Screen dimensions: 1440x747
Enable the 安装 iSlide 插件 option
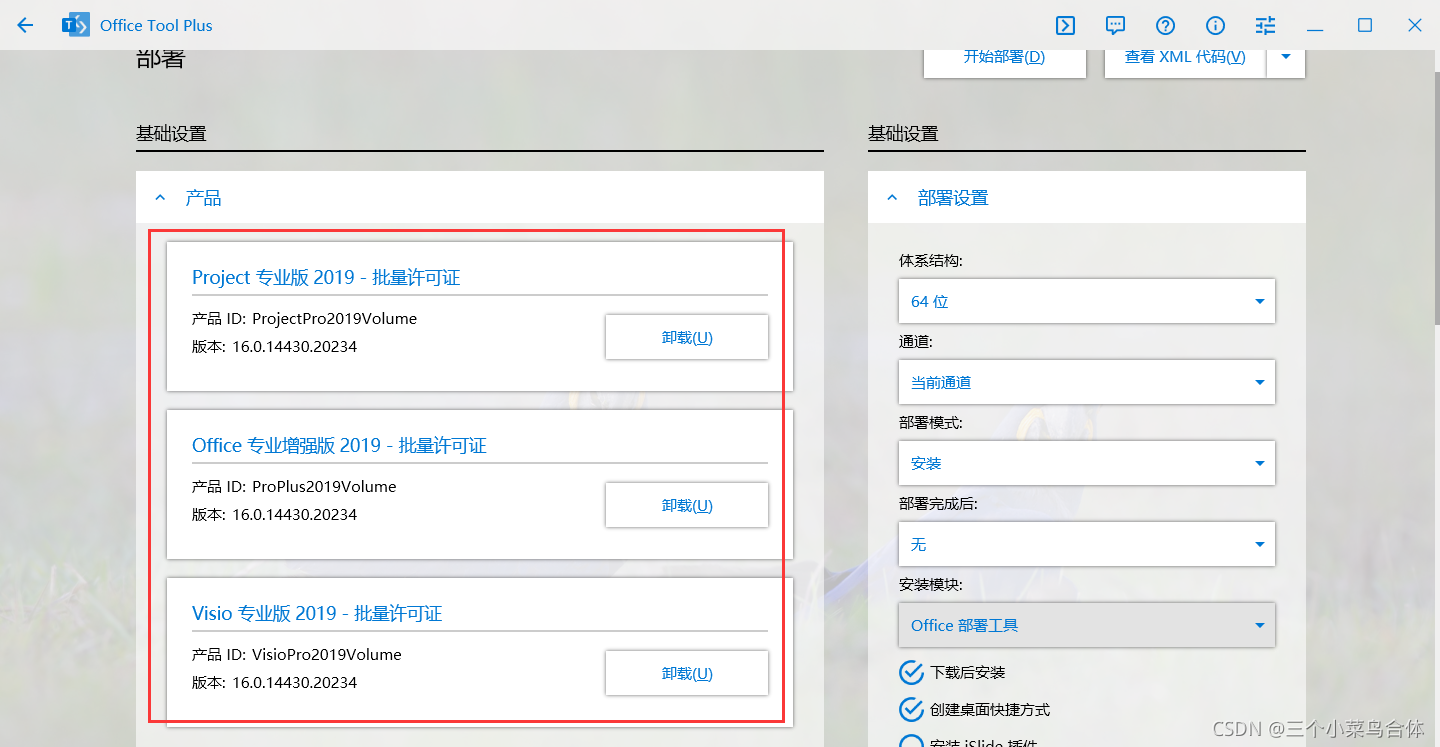click(x=911, y=741)
